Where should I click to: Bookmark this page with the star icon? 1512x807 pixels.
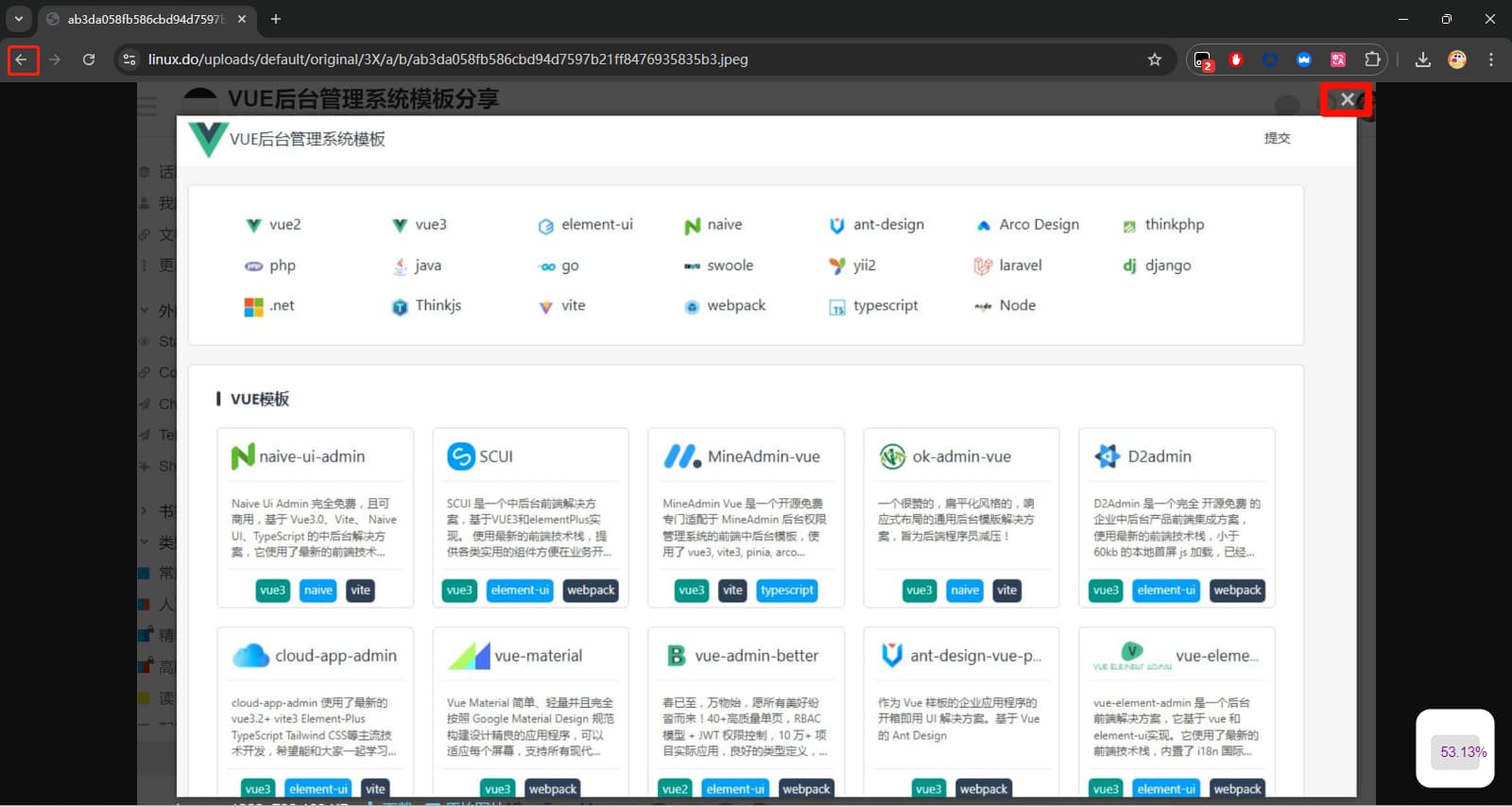[x=1154, y=60]
